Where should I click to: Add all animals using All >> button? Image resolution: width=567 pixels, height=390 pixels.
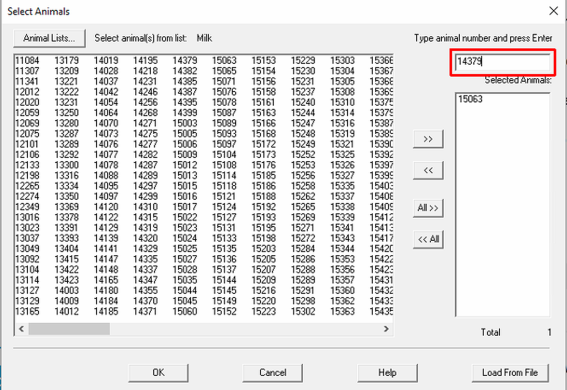pos(428,208)
